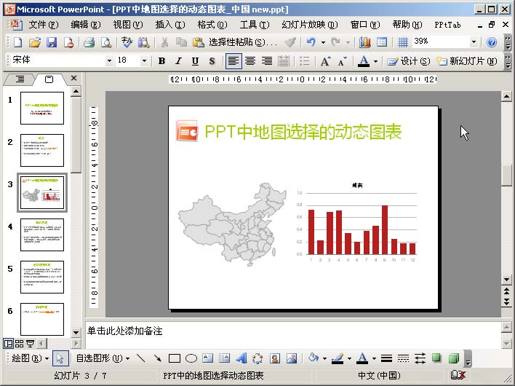Expand the 39% zoom dropdown
515x386 pixels.
tap(473, 42)
